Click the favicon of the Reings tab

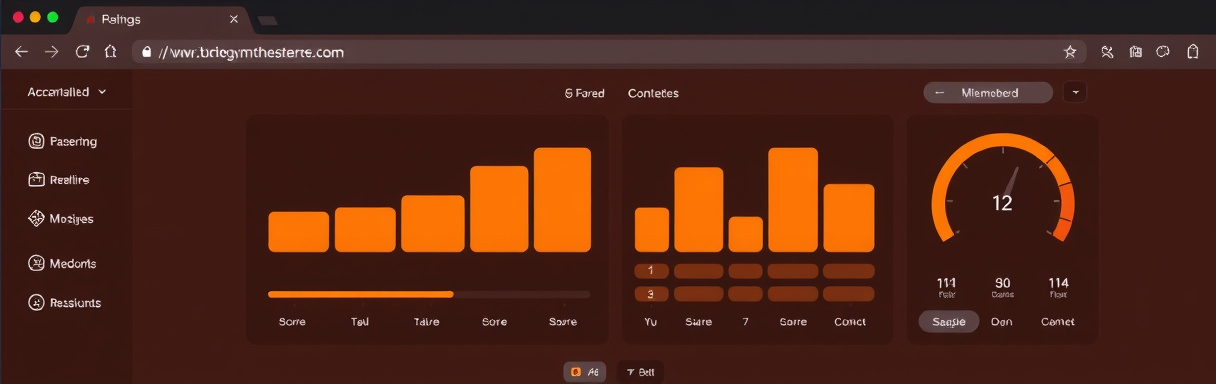click(x=92, y=19)
